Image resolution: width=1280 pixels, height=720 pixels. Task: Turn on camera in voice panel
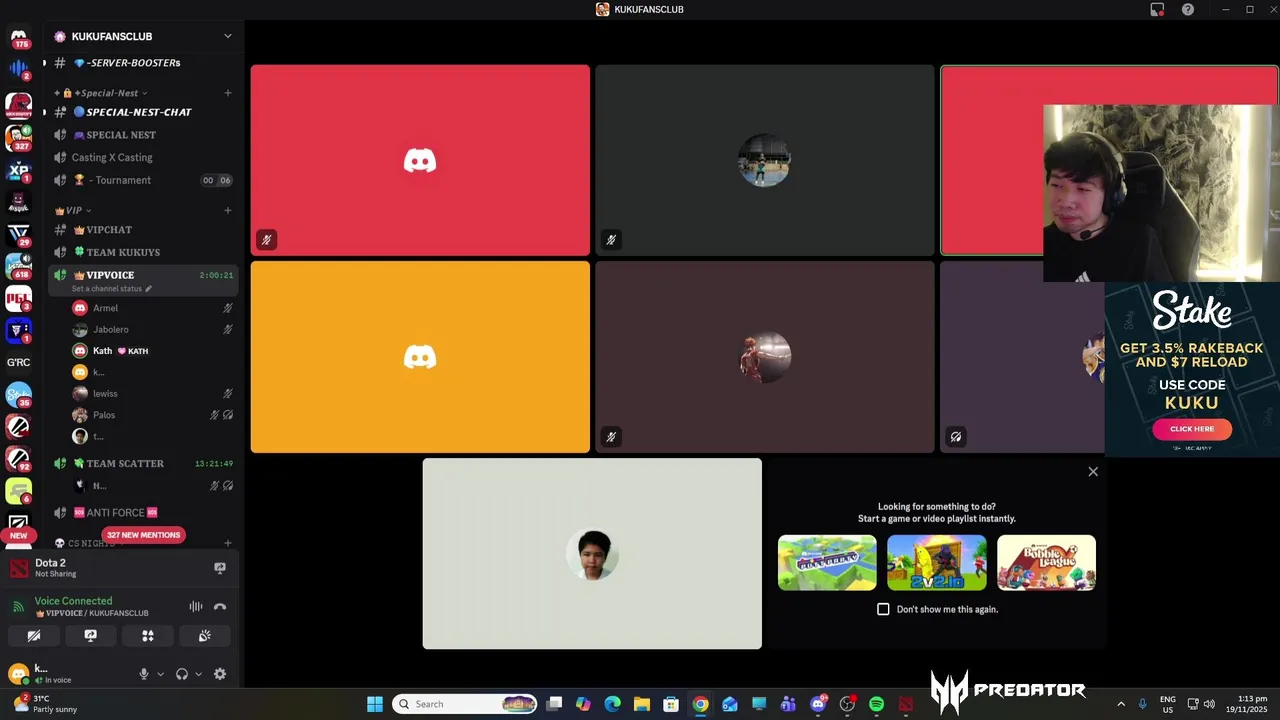34,636
